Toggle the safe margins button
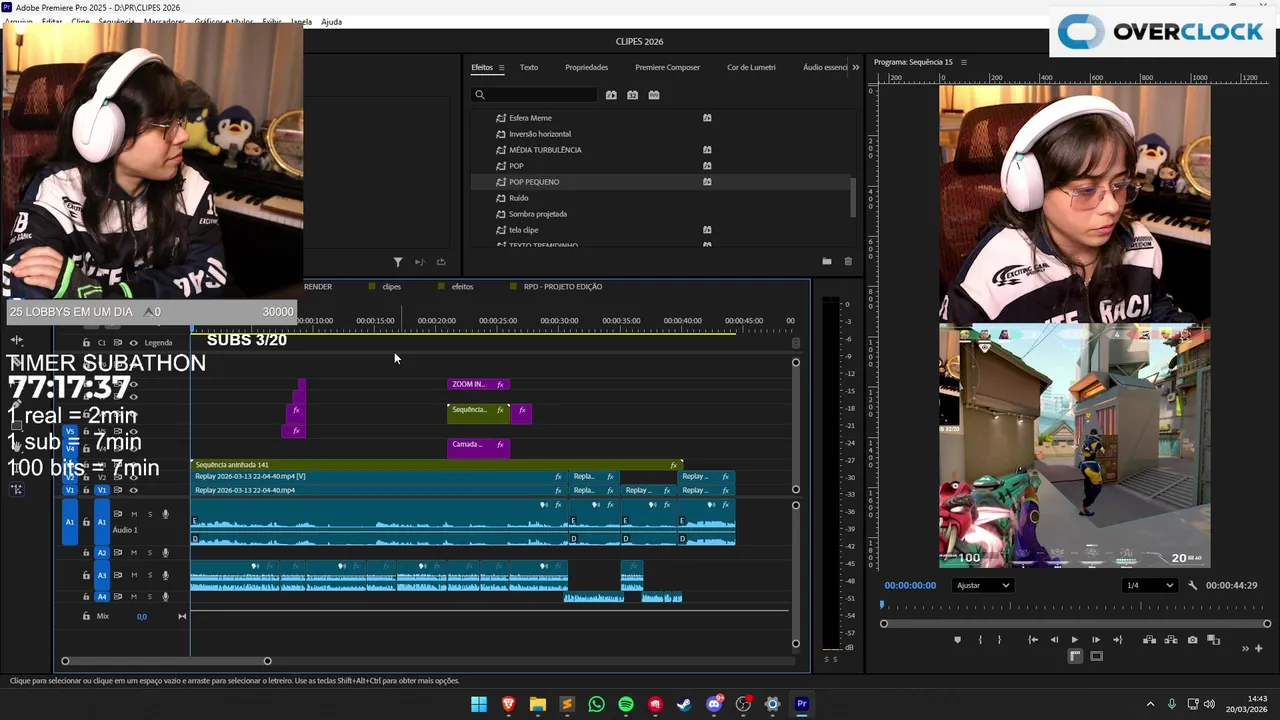Screen dimensions: 1280x720 pyautogui.click(x=1096, y=656)
